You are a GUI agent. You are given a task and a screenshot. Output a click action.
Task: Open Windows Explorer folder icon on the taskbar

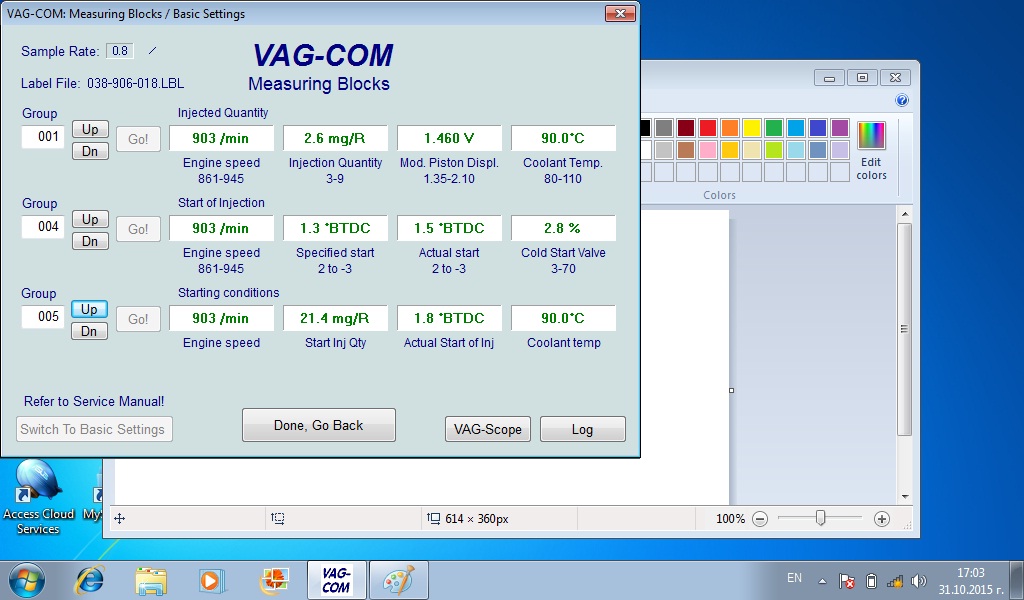click(x=151, y=579)
